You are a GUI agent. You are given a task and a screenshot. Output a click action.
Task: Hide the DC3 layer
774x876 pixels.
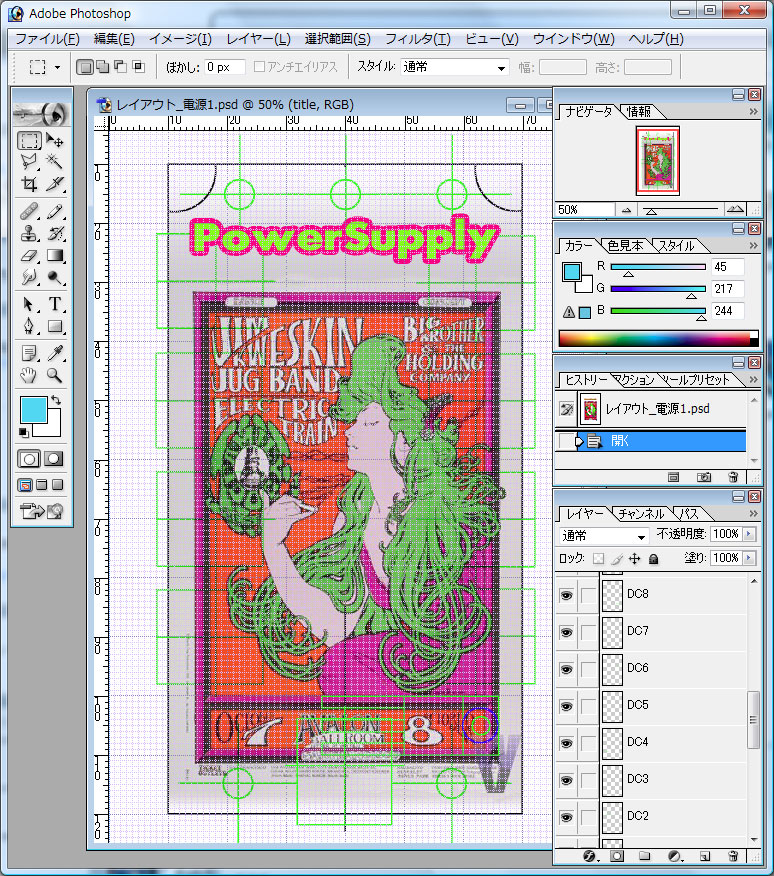(566, 780)
